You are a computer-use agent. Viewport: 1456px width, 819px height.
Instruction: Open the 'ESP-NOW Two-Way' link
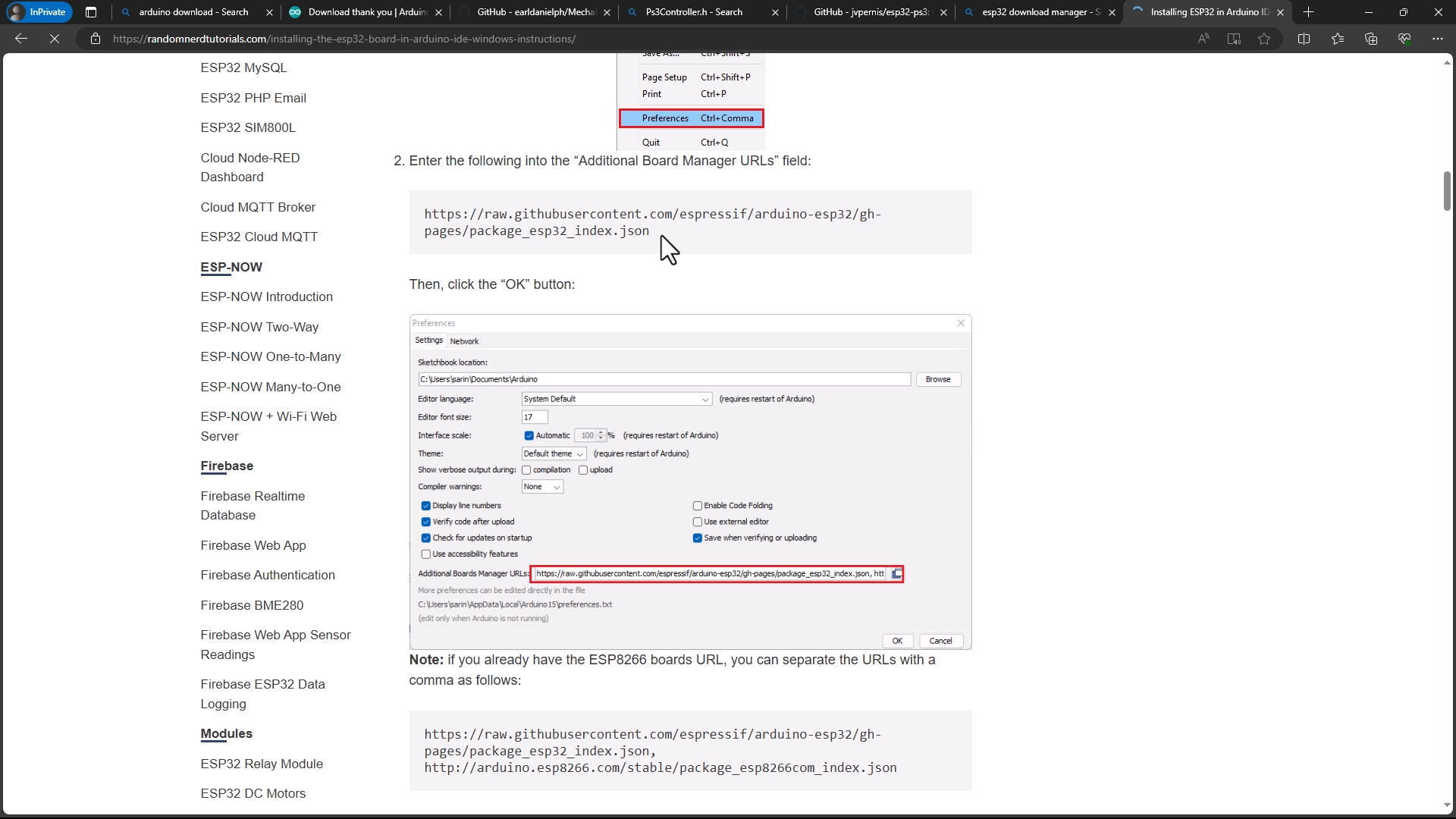pyautogui.click(x=259, y=327)
